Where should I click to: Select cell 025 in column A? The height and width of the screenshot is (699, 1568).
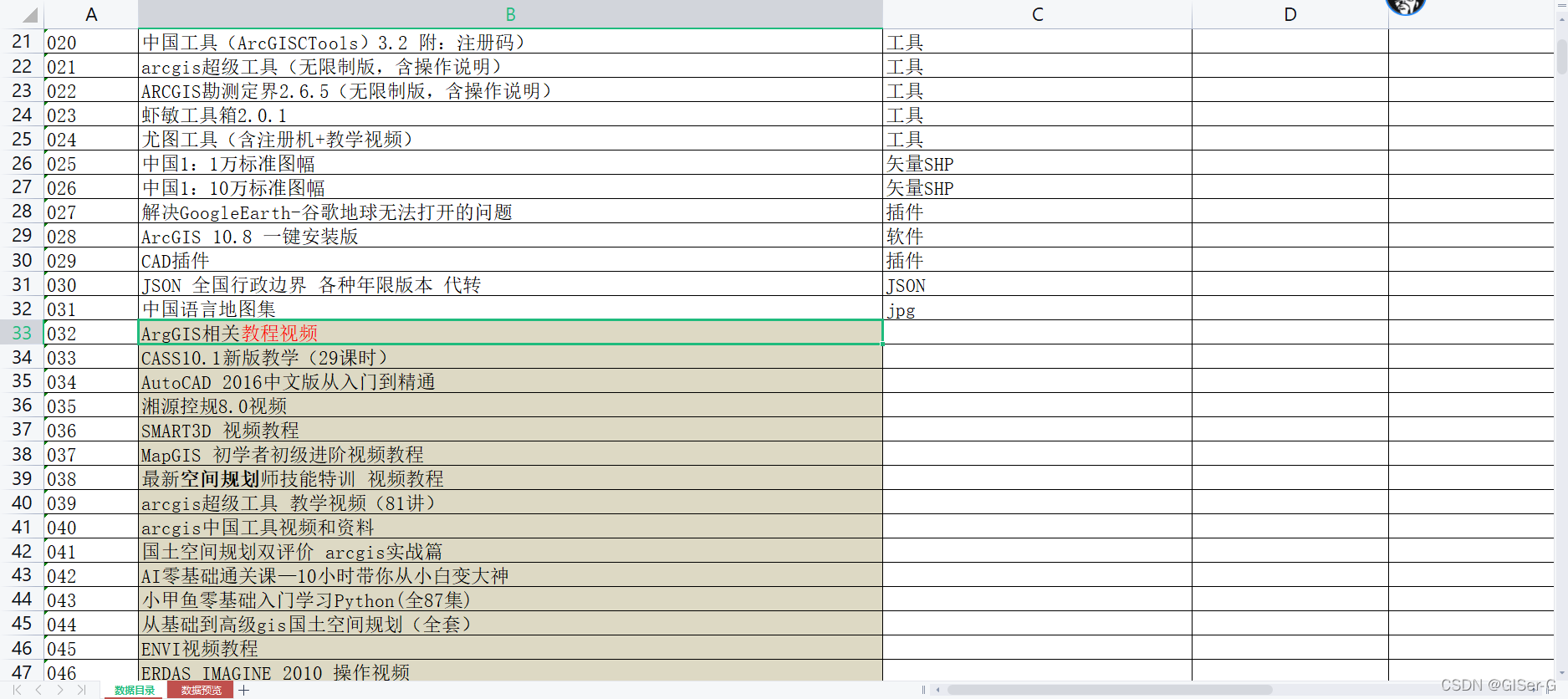pos(91,163)
